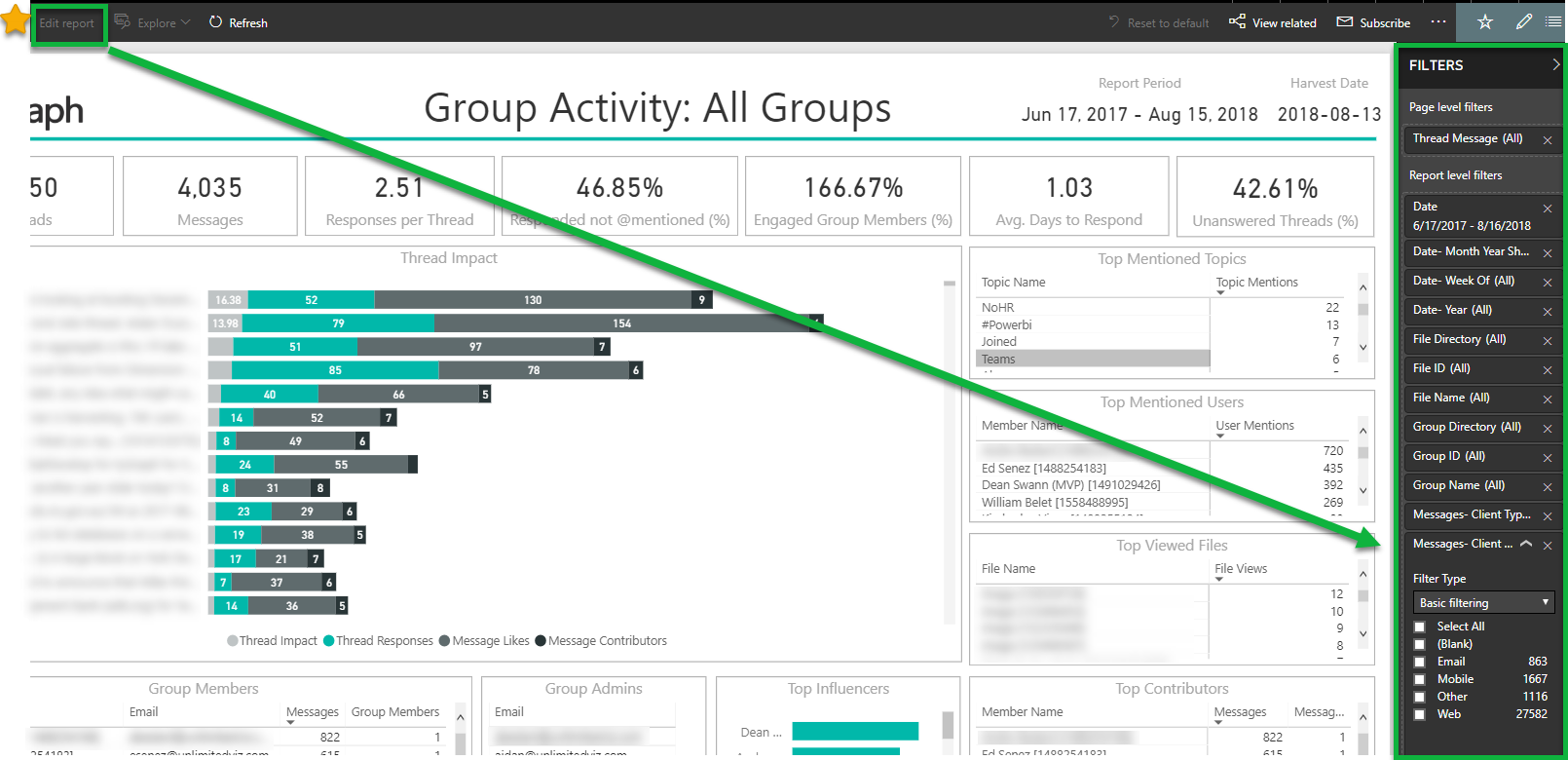Check the Email filter checkbox
Viewport: 1568px width, 760px height.
(x=1420, y=663)
